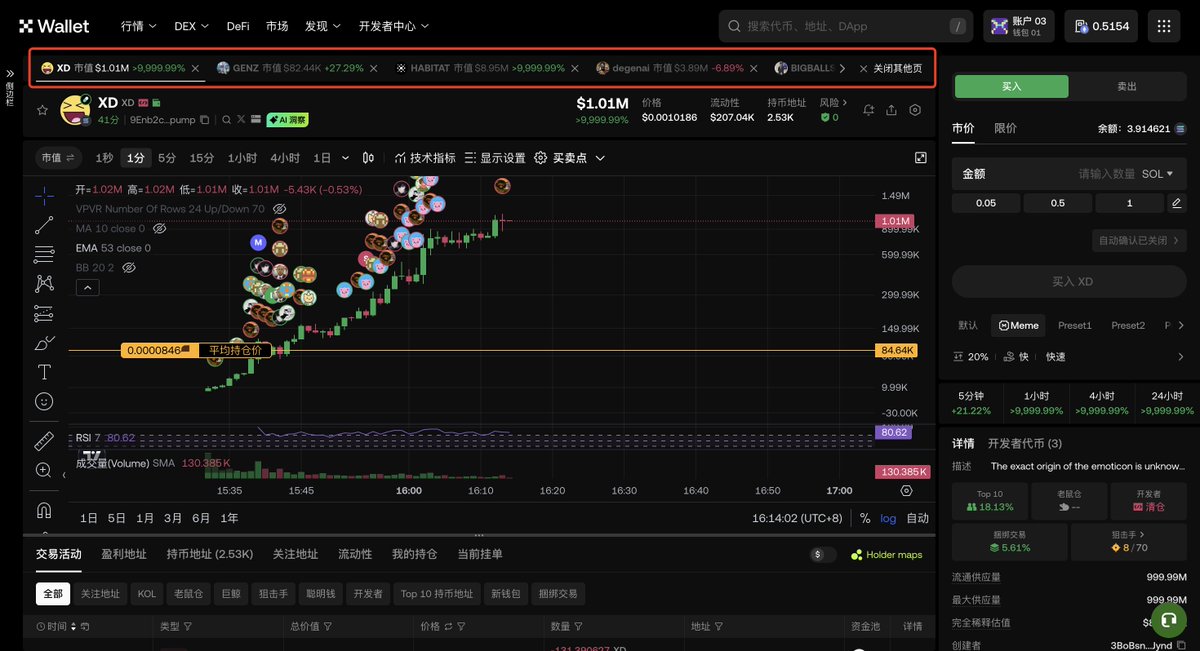Open the 发现 dropdown menu

pos(323,26)
